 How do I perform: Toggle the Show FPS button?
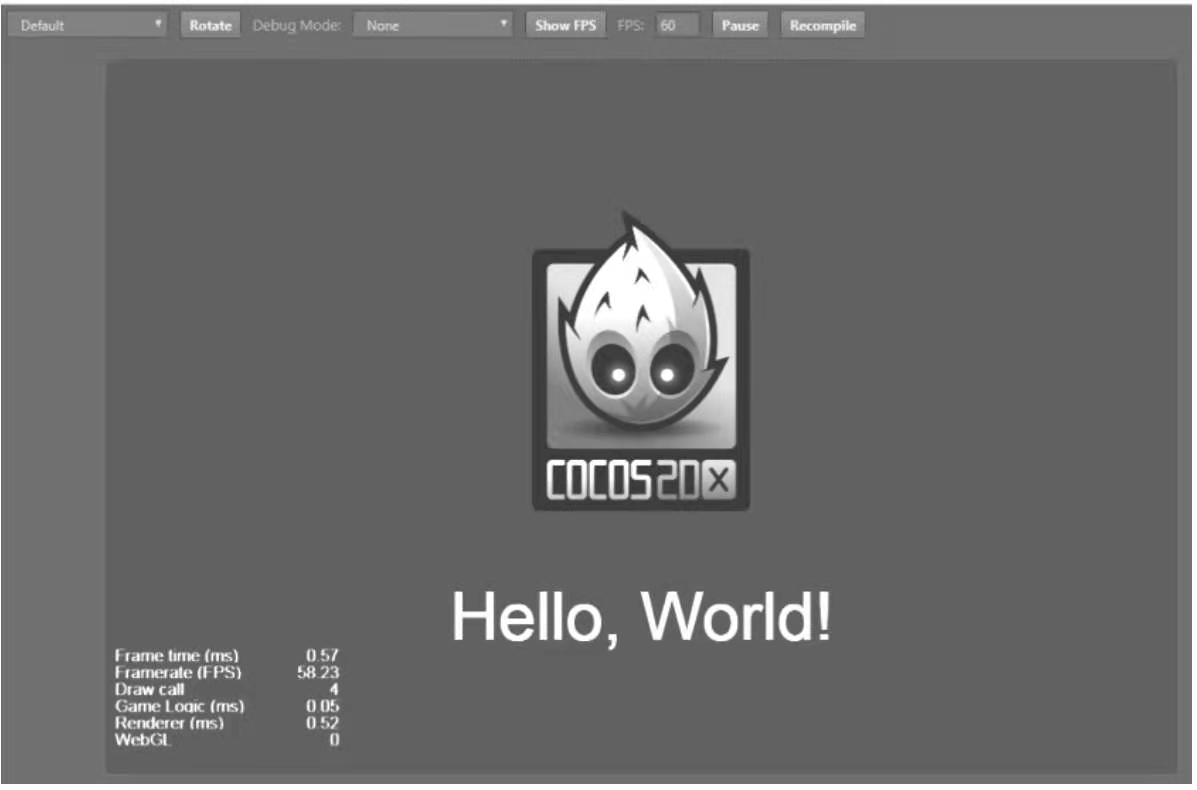point(566,25)
